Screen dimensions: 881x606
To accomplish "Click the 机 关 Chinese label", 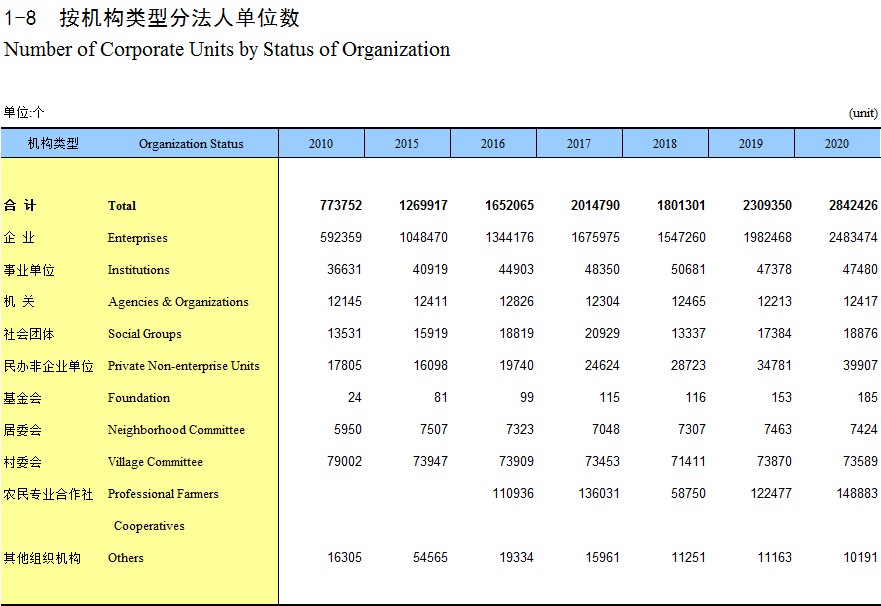I will pyautogui.click(x=19, y=302).
